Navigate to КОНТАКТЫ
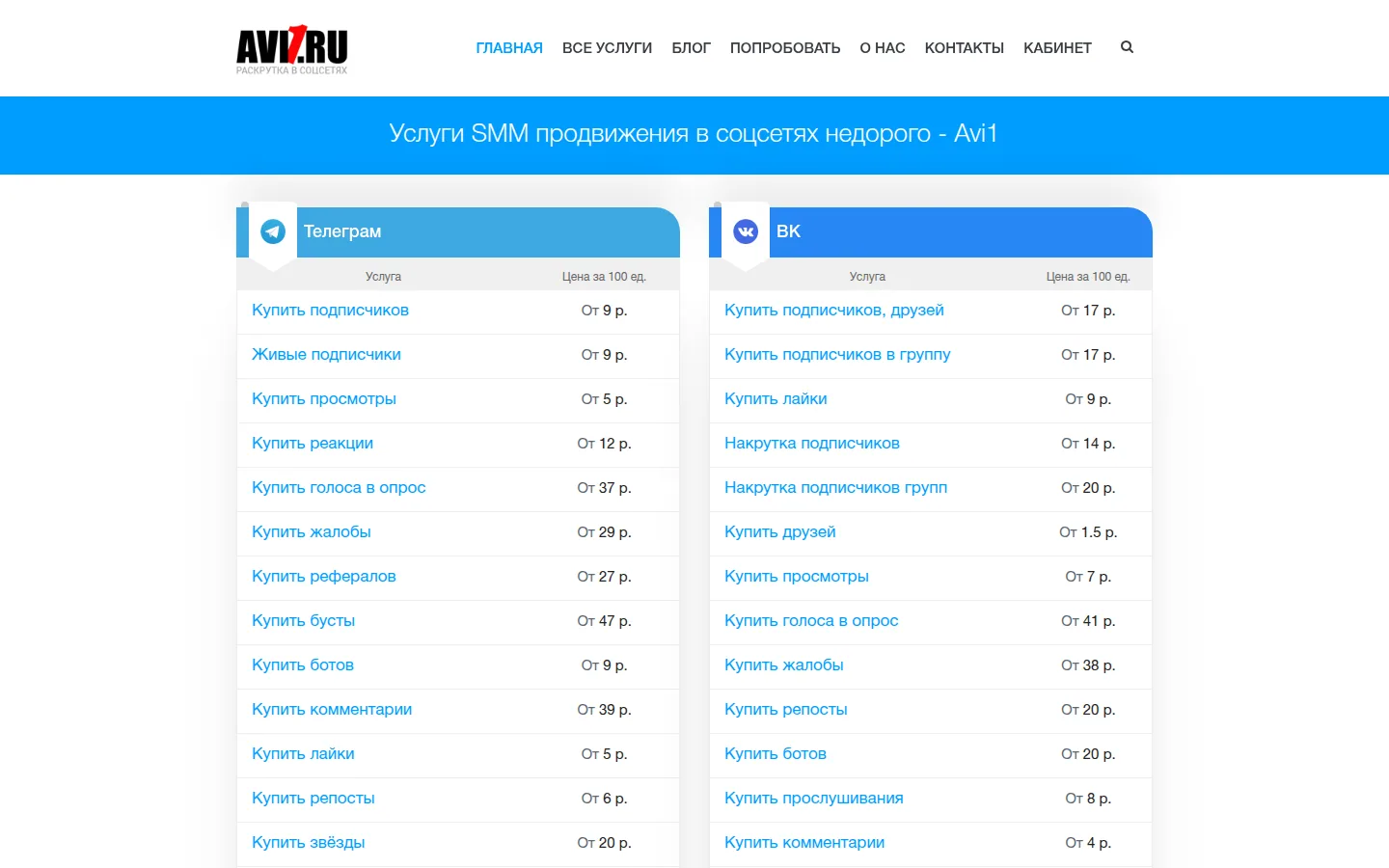This screenshot has width=1389, height=868. pos(965,48)
